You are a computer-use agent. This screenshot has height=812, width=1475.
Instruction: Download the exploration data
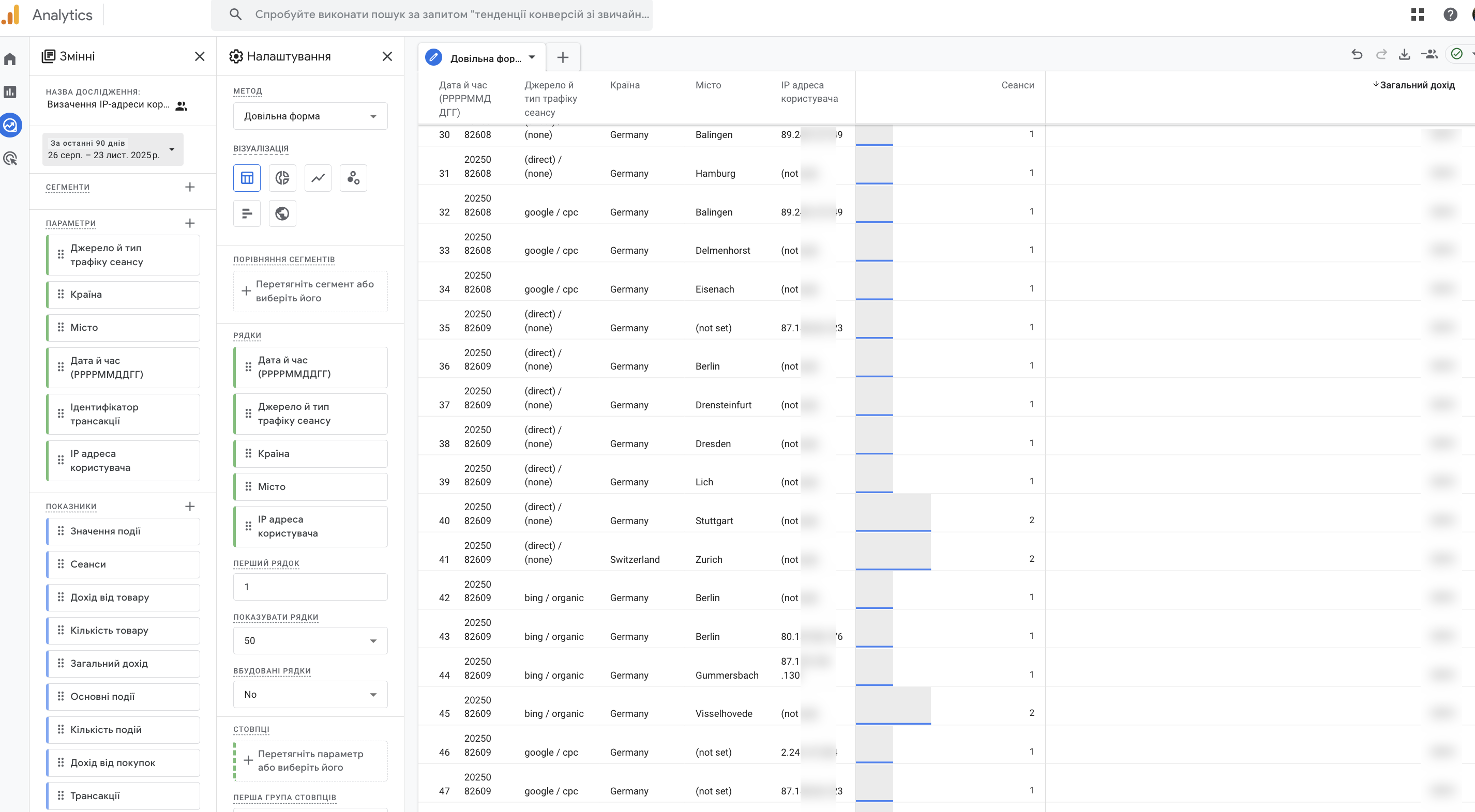pyautogui.click(x=1404, y=55)
